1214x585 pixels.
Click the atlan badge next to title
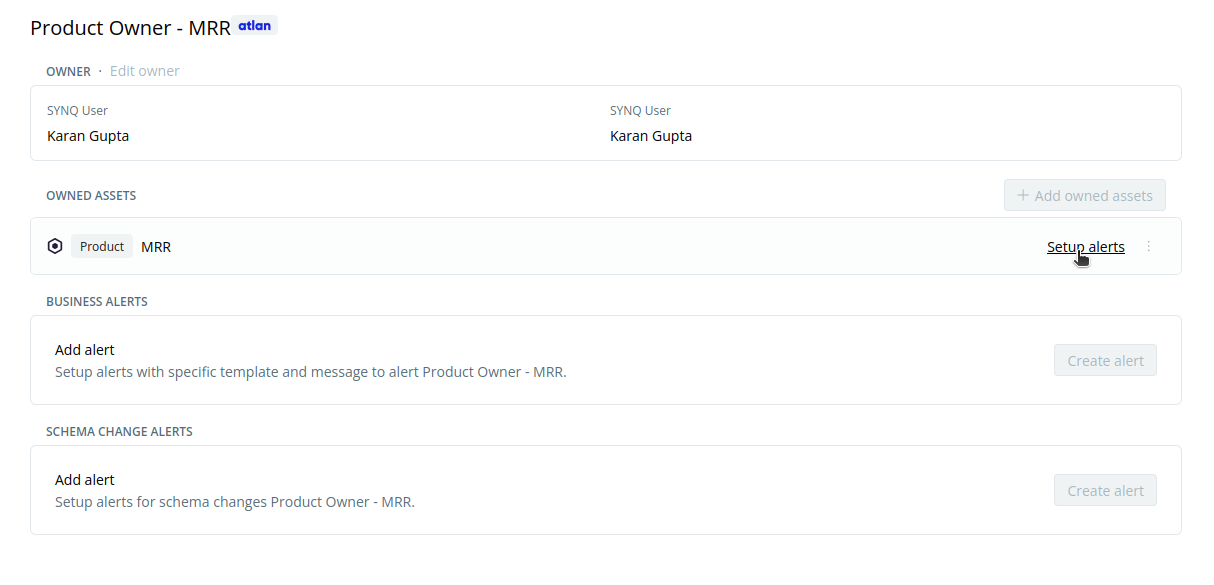coord(255,26)
